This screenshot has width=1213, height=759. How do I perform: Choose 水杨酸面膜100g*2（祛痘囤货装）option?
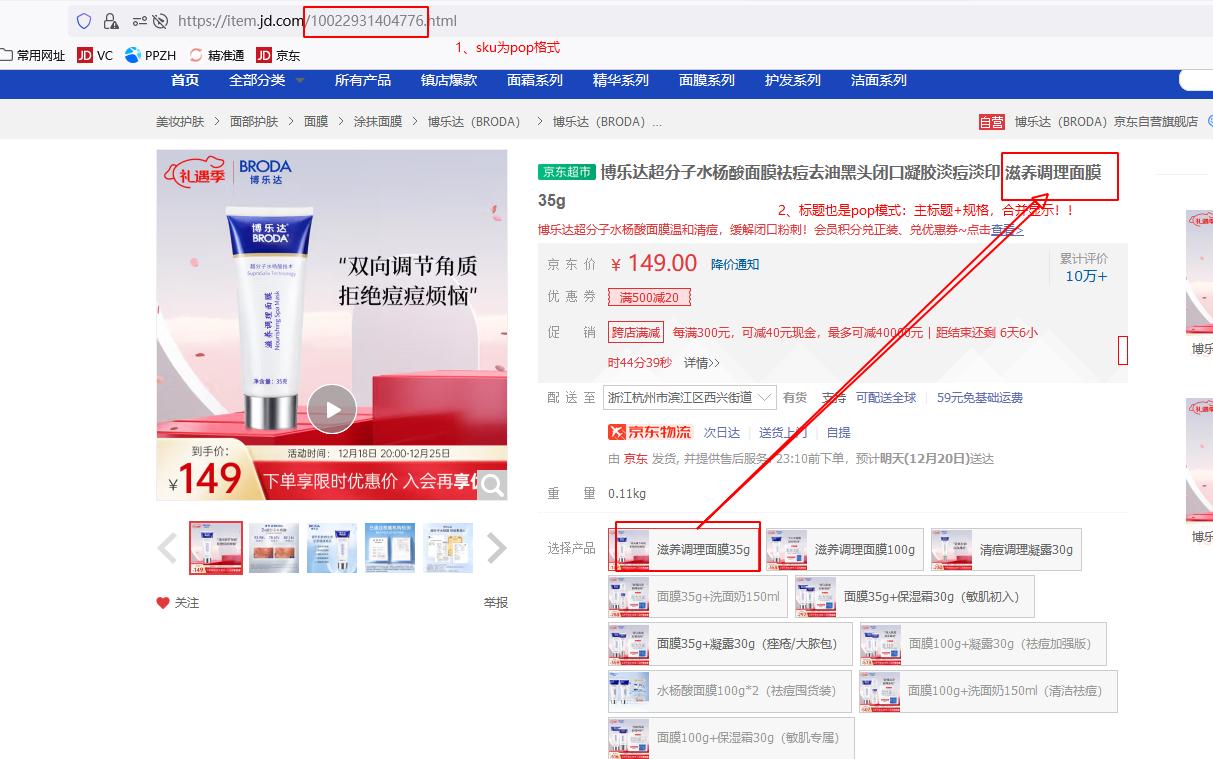pos(730,691)
